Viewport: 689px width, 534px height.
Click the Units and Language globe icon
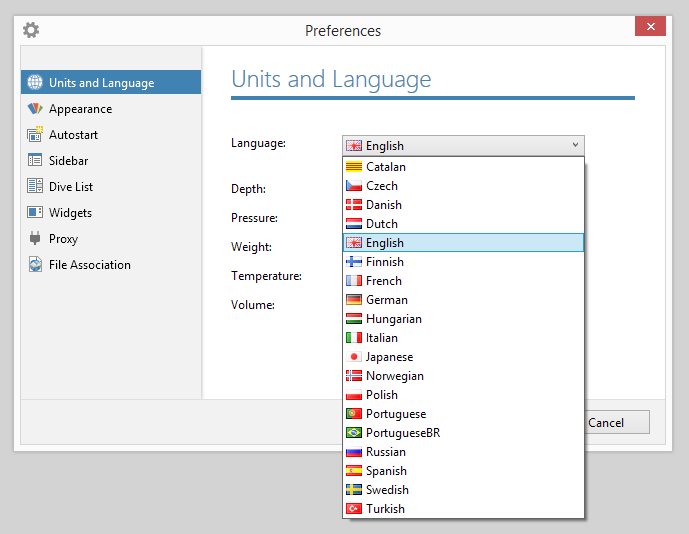(x=35, y=83)
